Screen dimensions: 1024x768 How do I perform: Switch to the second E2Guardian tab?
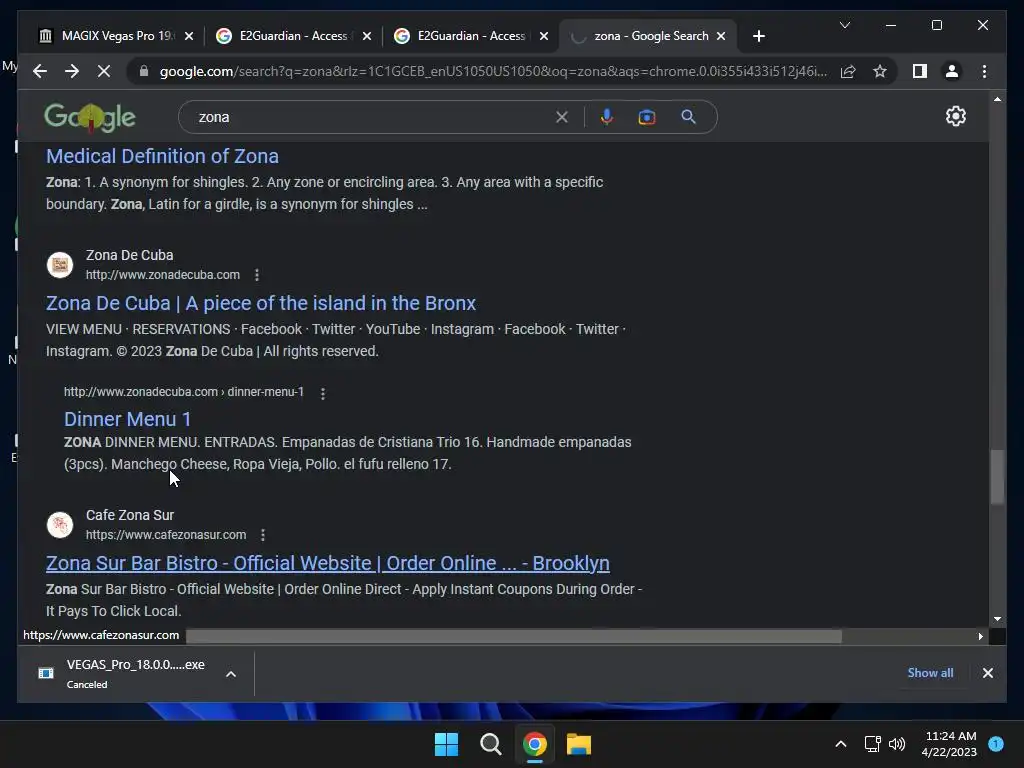coord(470,36)
